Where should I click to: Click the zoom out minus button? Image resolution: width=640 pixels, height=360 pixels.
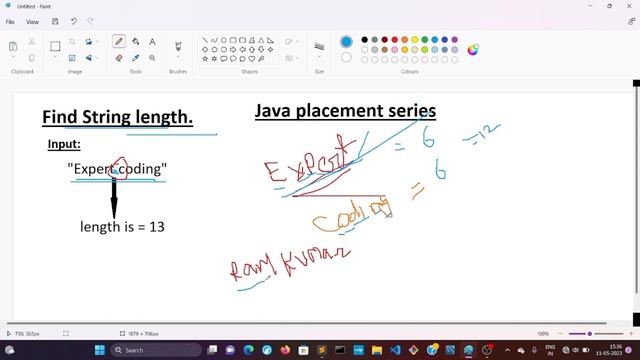[x=560, y=334]
